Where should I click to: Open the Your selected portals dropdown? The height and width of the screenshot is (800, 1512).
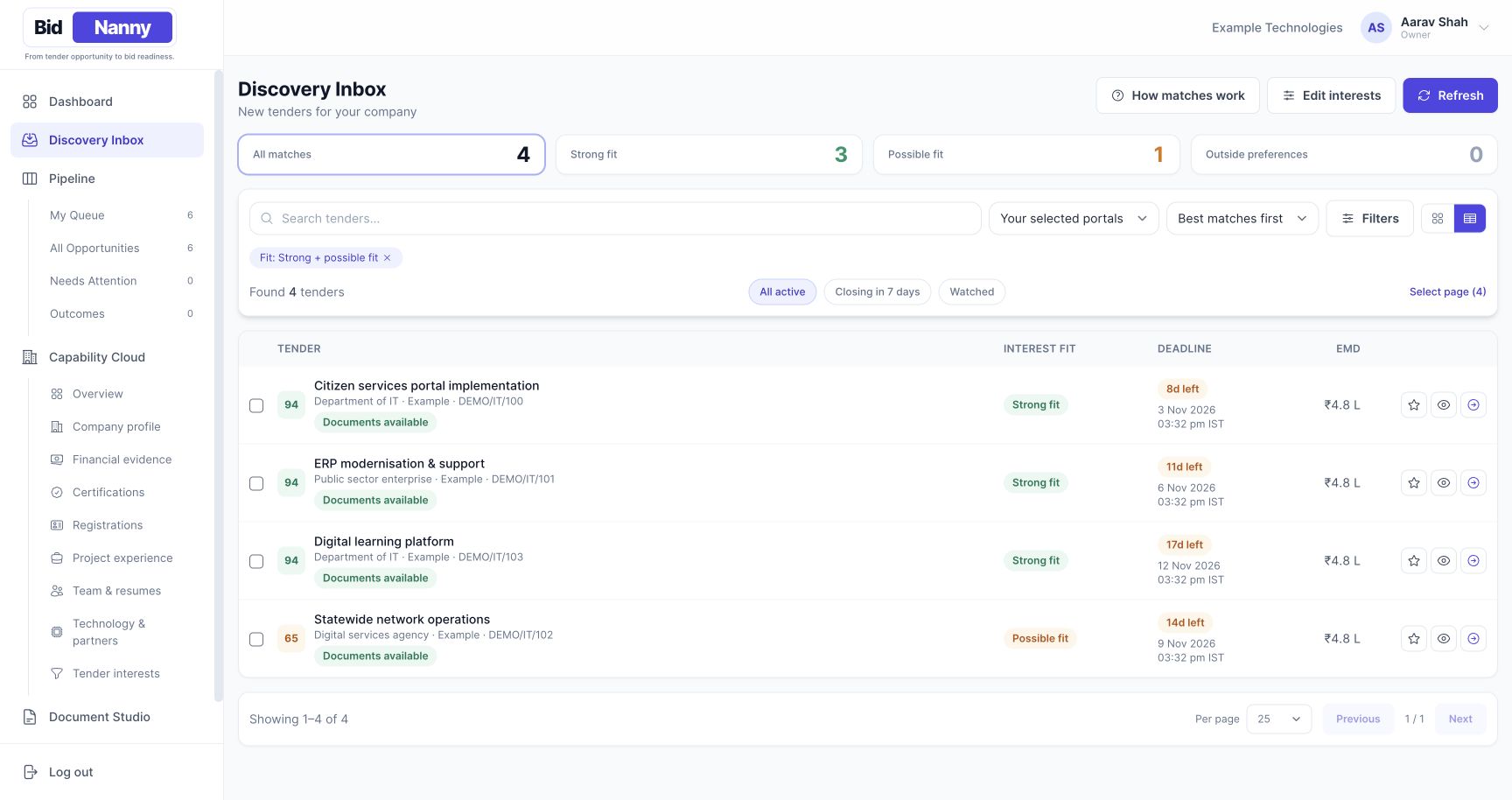tap(1074, 218)
